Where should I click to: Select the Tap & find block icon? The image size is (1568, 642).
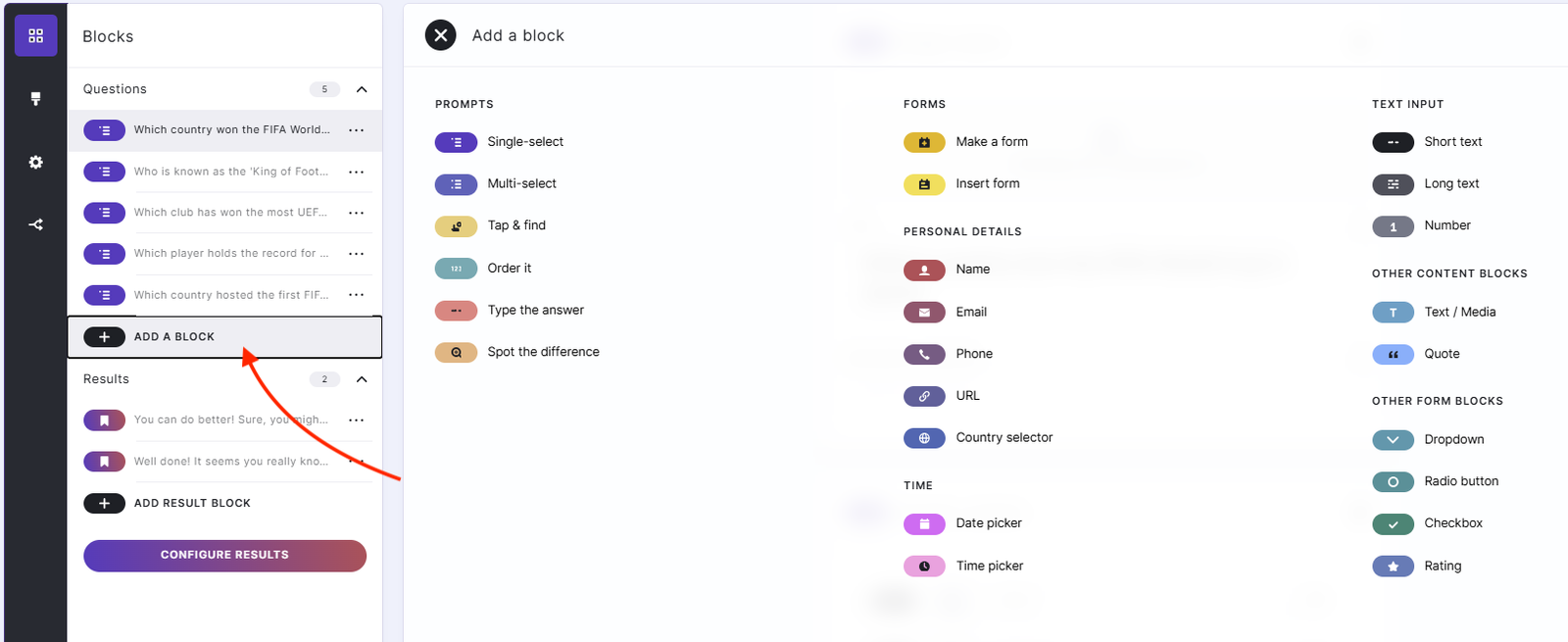[456, 226]
